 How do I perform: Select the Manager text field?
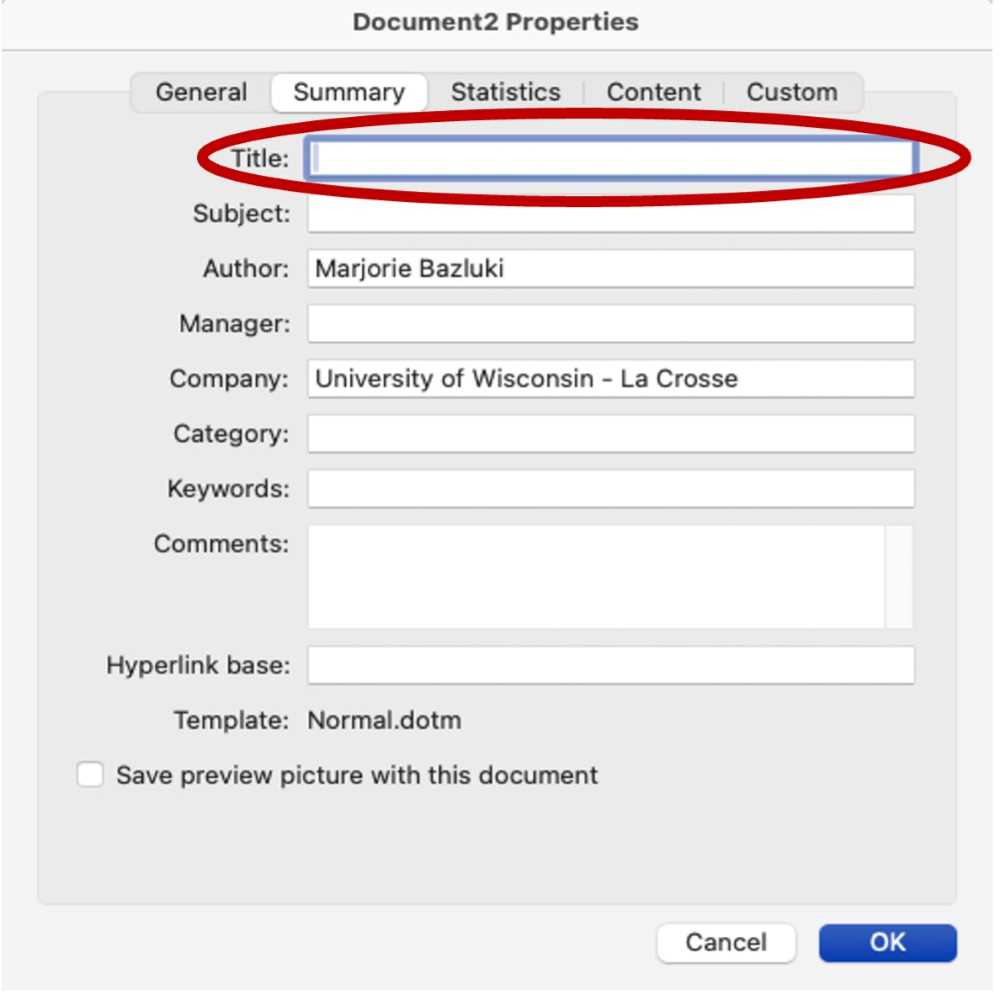click(x=610, y=324)
